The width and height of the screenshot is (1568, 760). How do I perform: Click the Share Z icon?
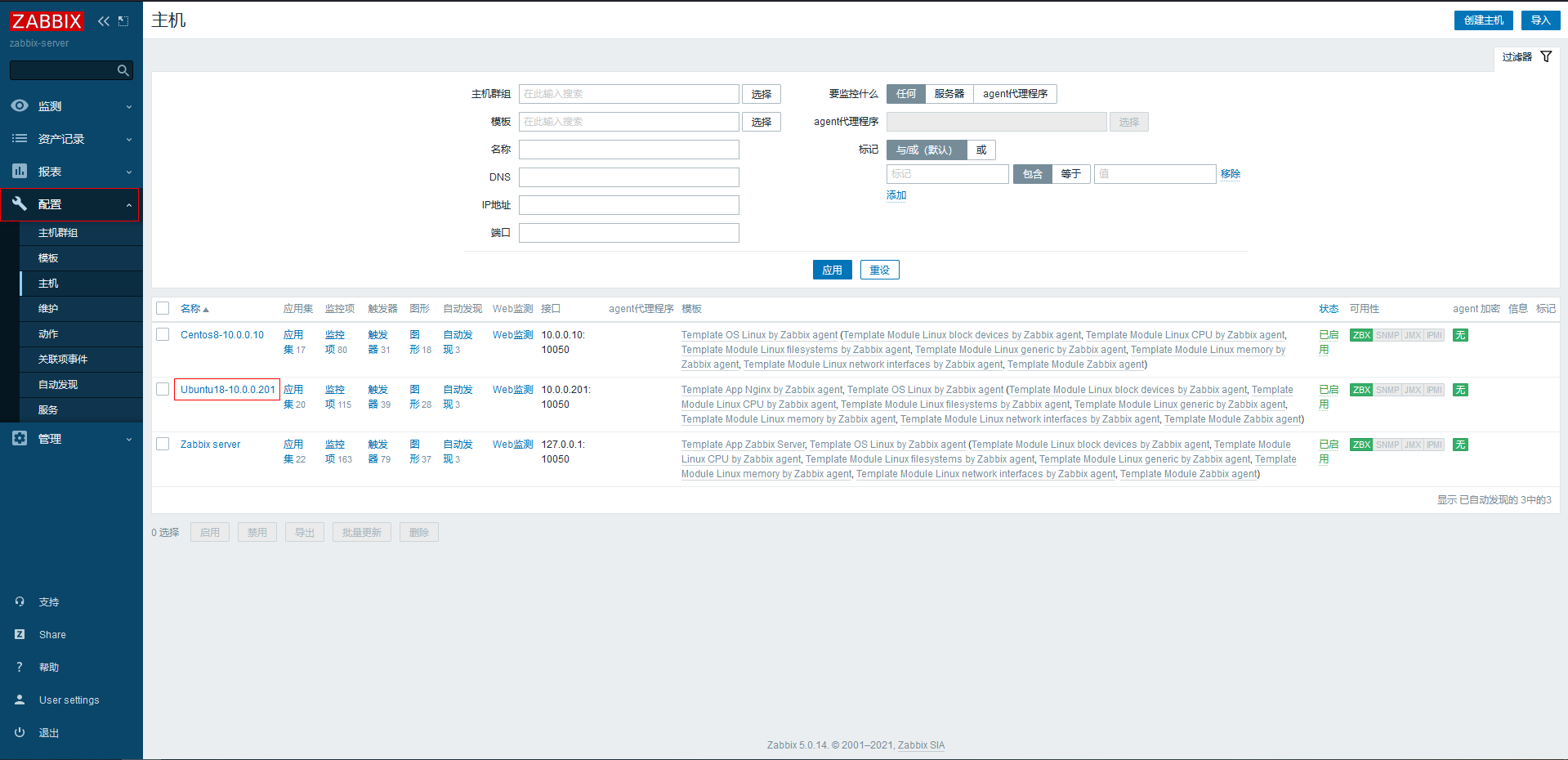click(x=20, y=634)
